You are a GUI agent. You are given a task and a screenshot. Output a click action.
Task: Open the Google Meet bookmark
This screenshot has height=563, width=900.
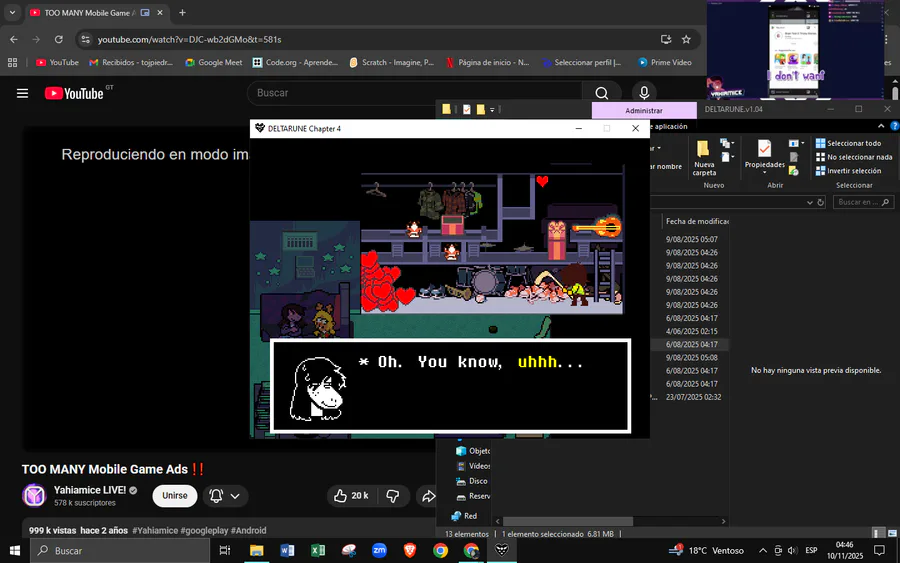(214, 63)
